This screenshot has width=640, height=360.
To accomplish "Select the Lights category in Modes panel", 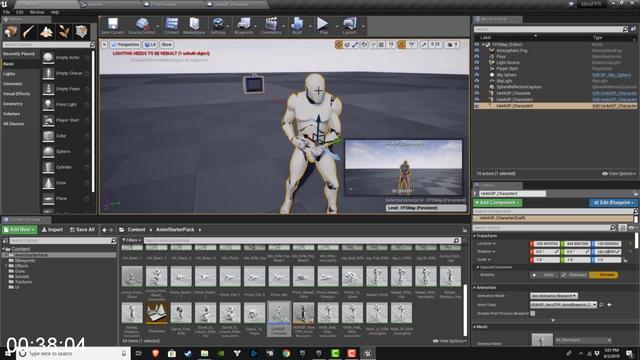I will [9, 74].
